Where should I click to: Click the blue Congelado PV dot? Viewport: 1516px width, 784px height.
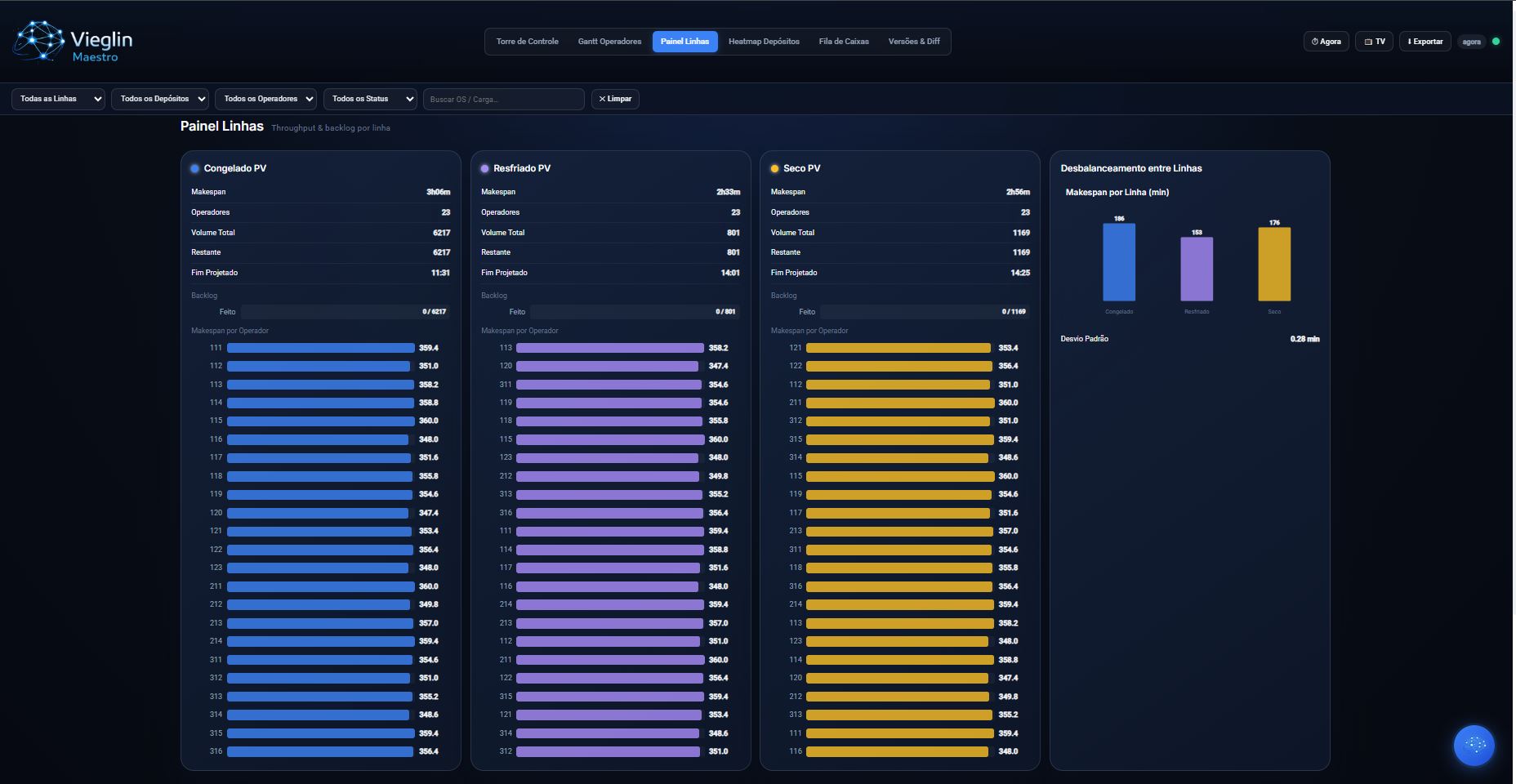pyautogui.click(x=194, y=169)
